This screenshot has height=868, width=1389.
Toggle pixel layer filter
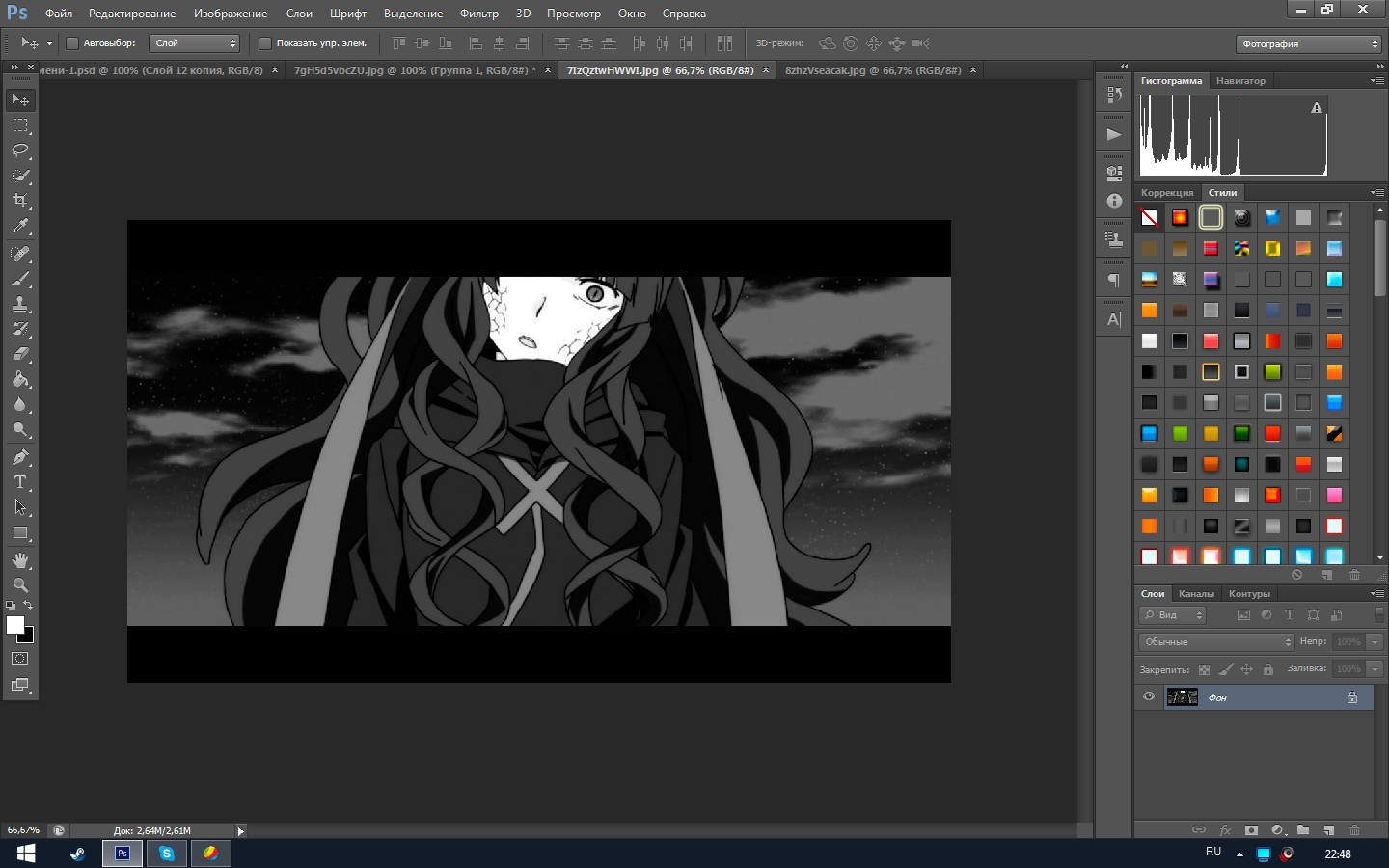tap(1243, 615)
